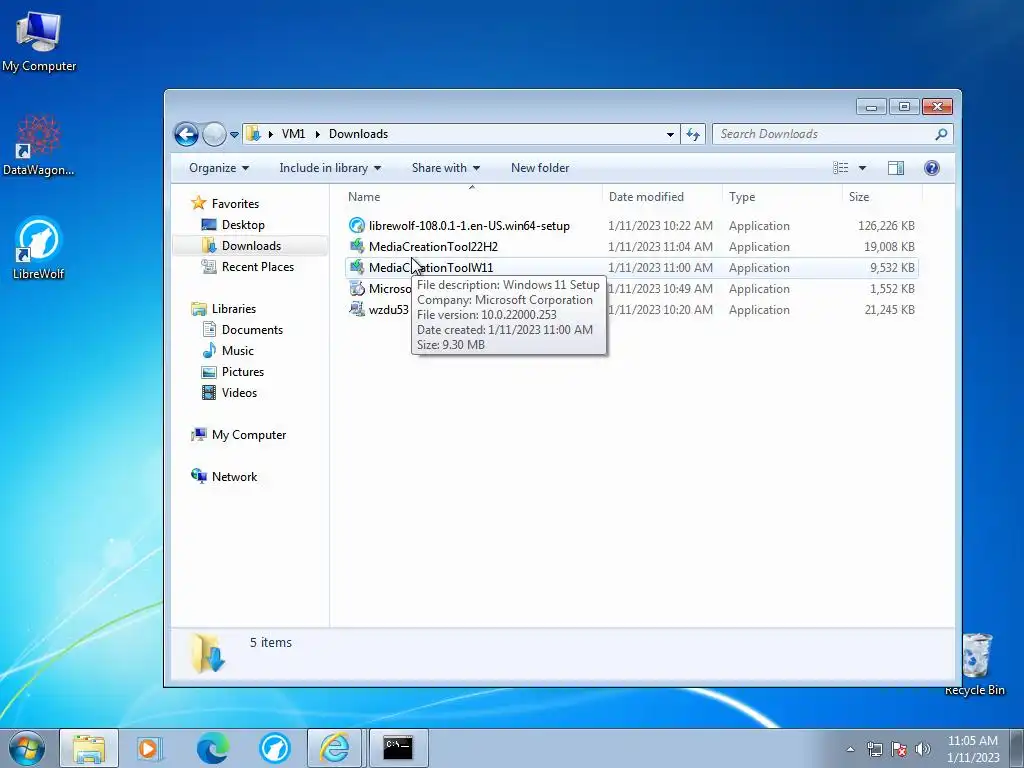Open the Windows Start button
This screenshot has width=1024, height=768.
coord(26,748)
